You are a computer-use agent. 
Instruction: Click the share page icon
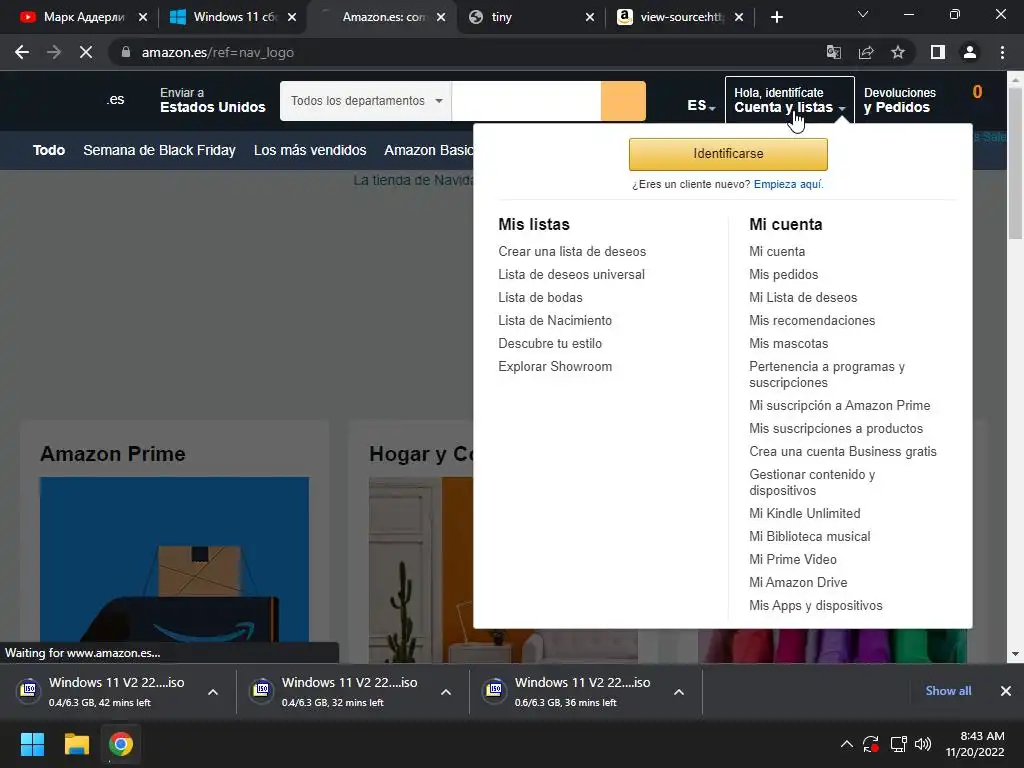pos(866,52)
